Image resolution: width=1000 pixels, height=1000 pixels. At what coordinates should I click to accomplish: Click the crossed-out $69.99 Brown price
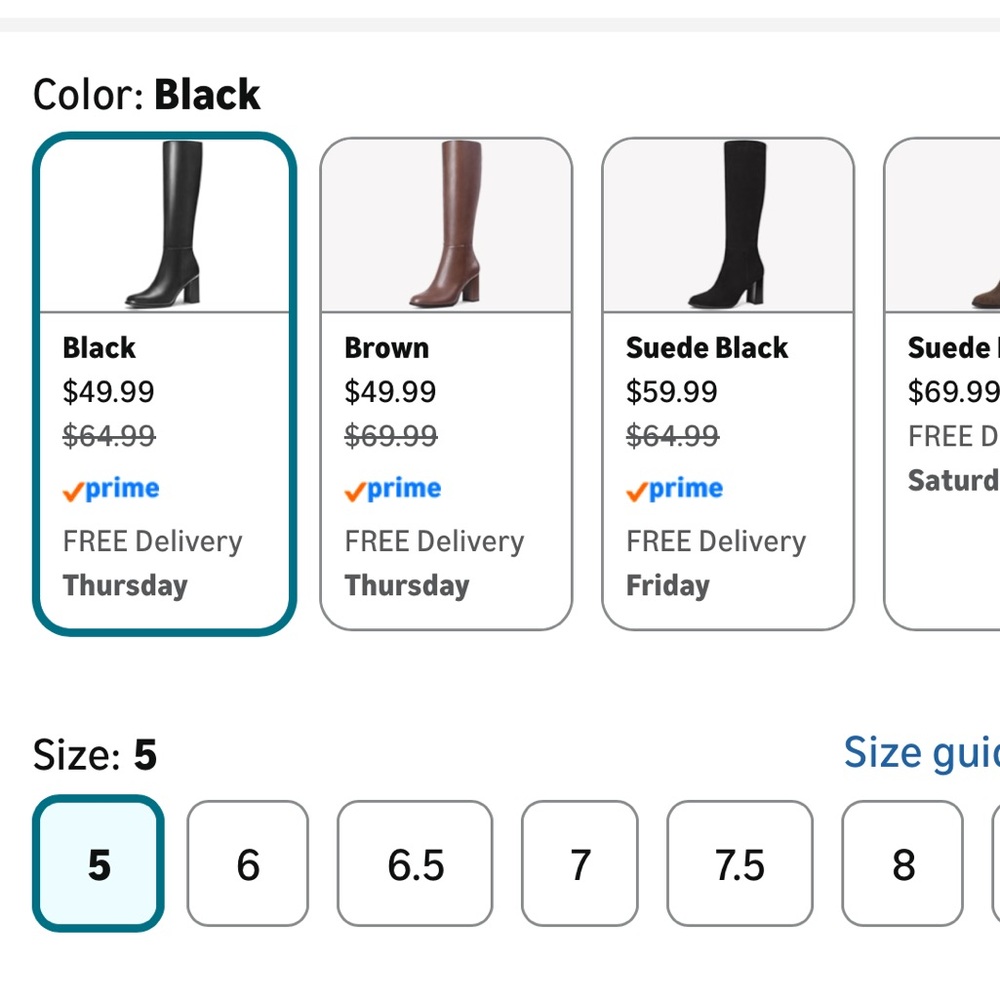point(390,436)
